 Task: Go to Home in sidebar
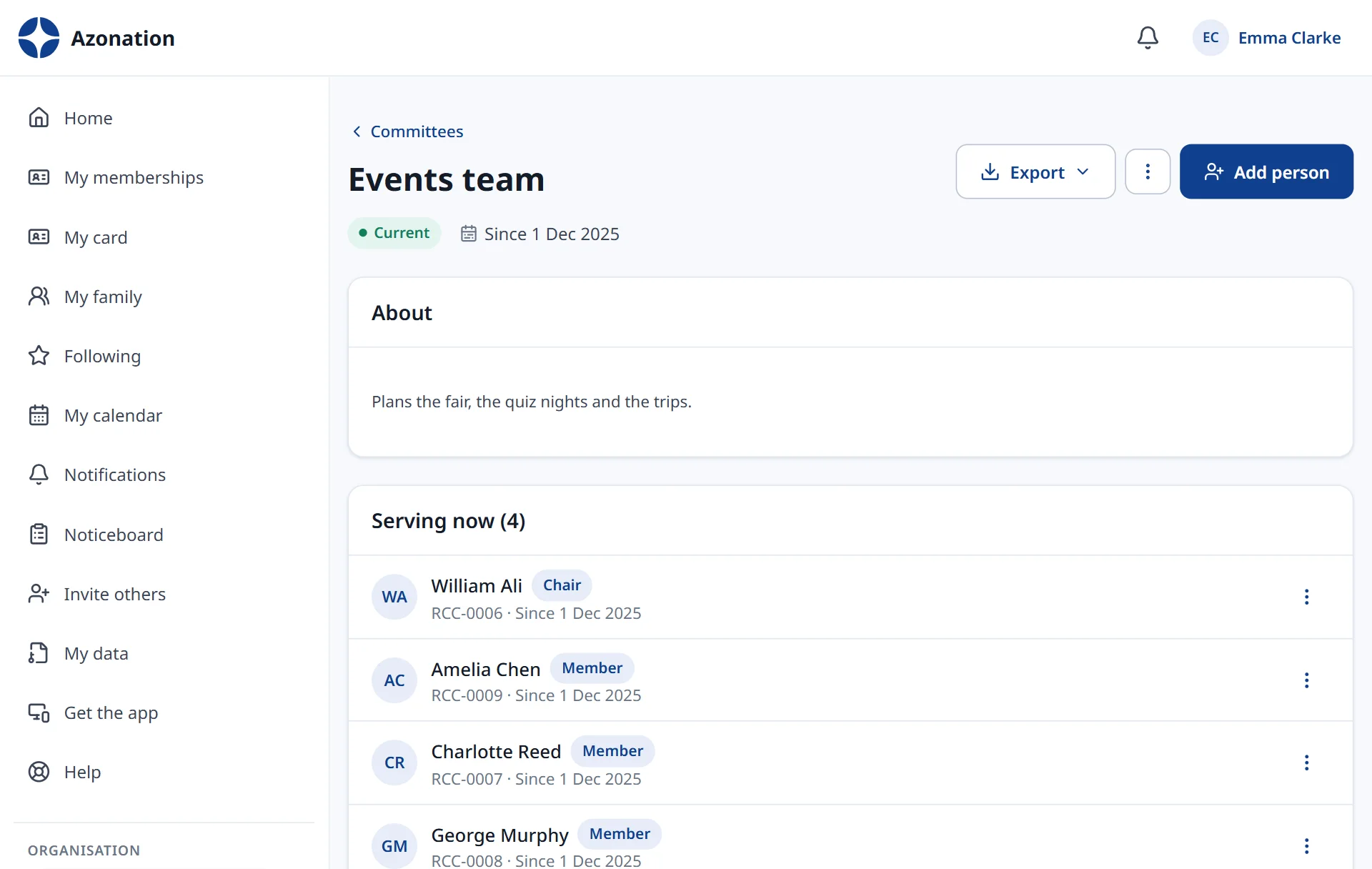(x=164, y=118)
